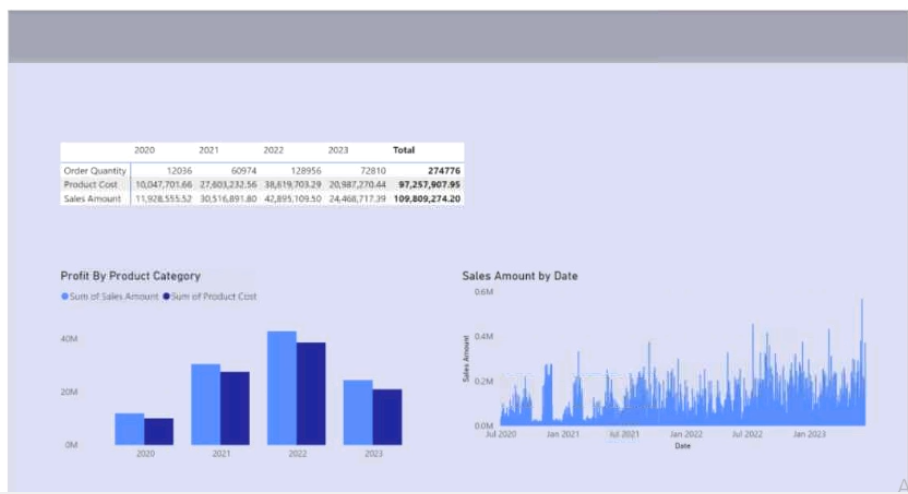908x494 pixels.
Task: Select the 2022 column header in matrix
Action: [x=273, y=150]
